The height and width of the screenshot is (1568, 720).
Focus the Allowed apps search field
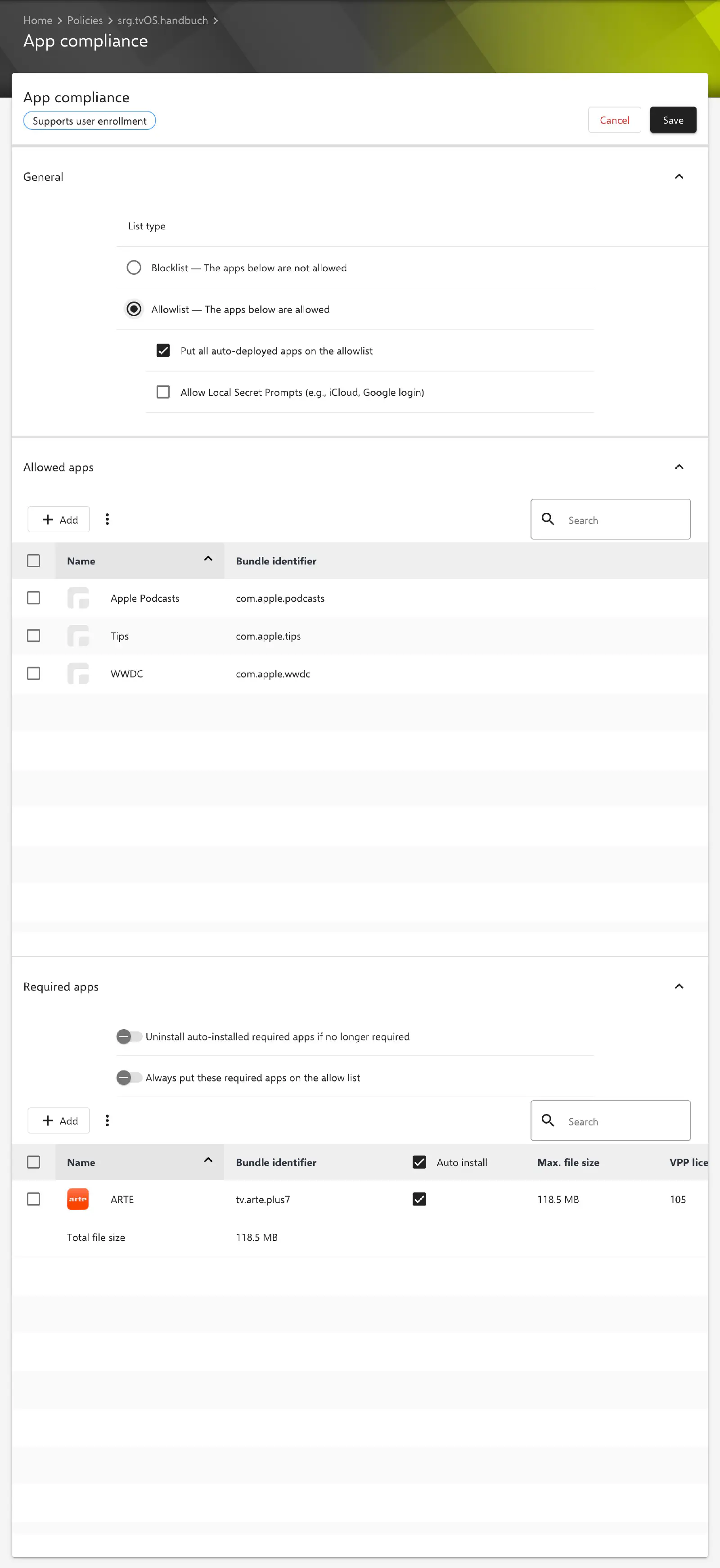610,519
